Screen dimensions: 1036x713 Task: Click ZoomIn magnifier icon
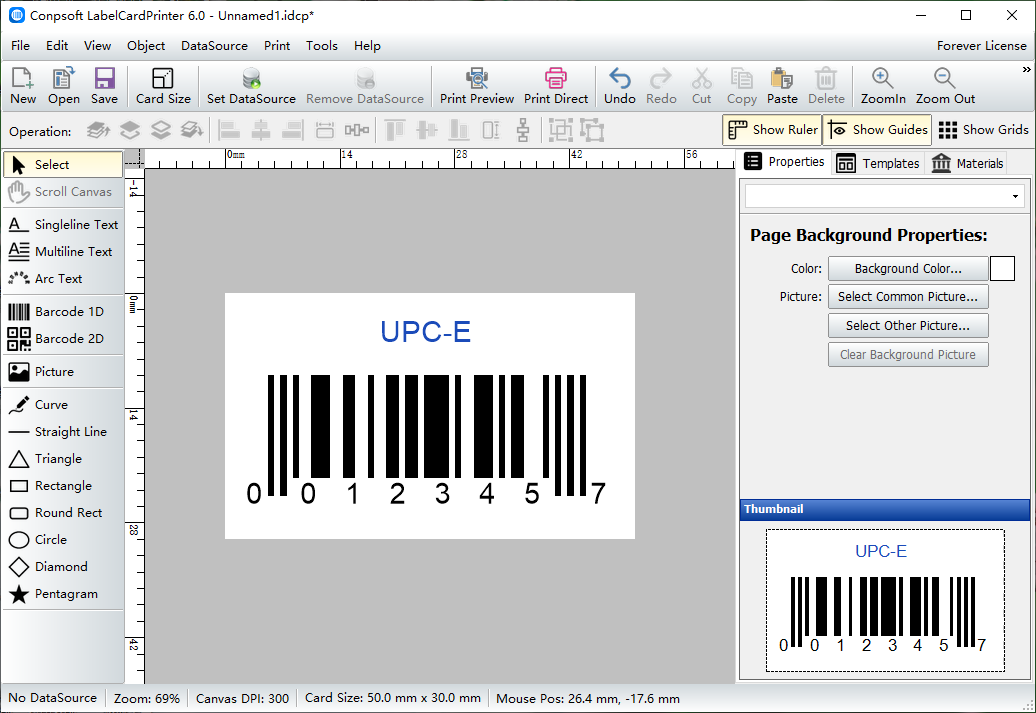pos(883,86)
